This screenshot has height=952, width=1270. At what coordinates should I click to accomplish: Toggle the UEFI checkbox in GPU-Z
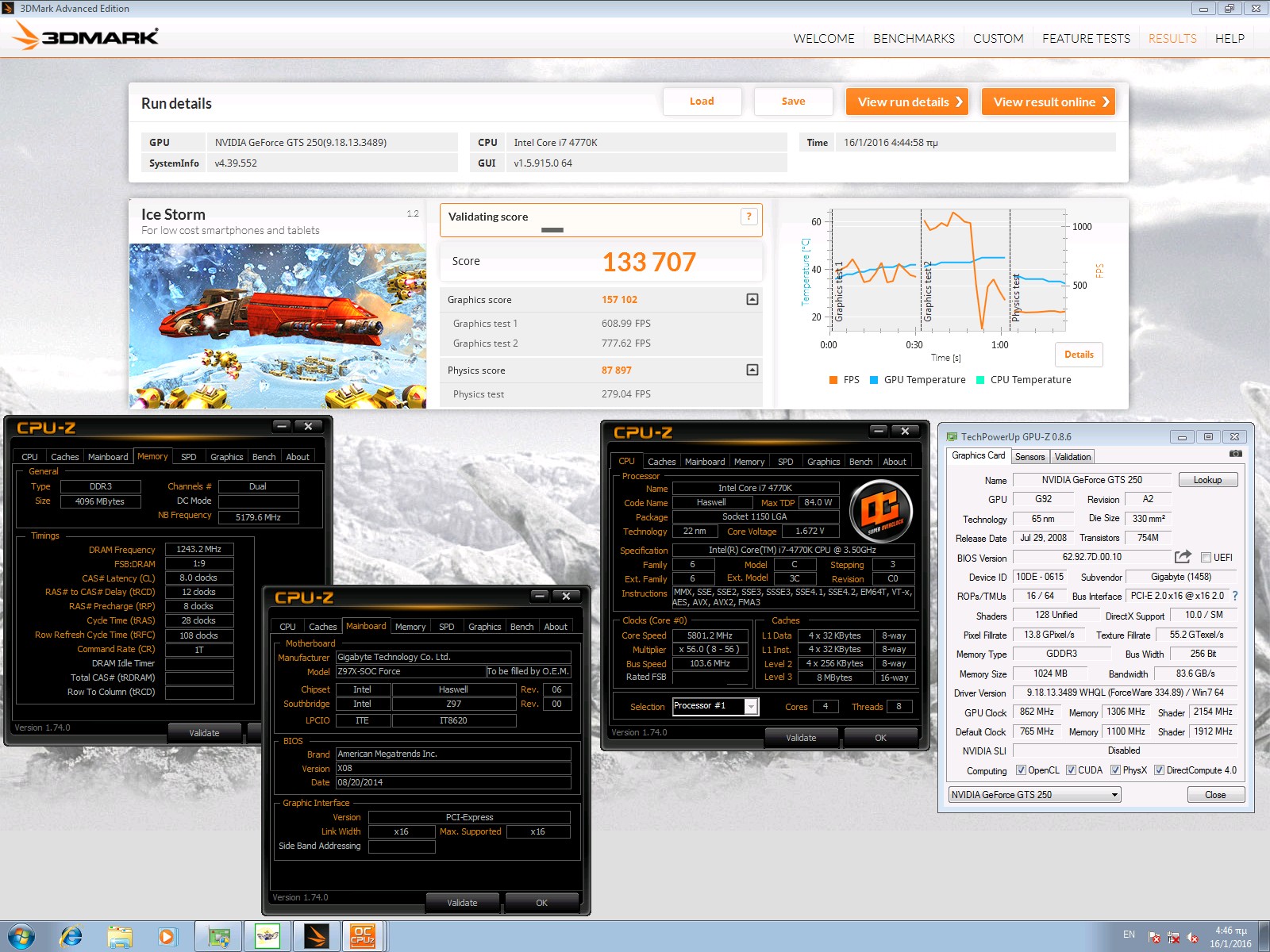point(1206,557)
